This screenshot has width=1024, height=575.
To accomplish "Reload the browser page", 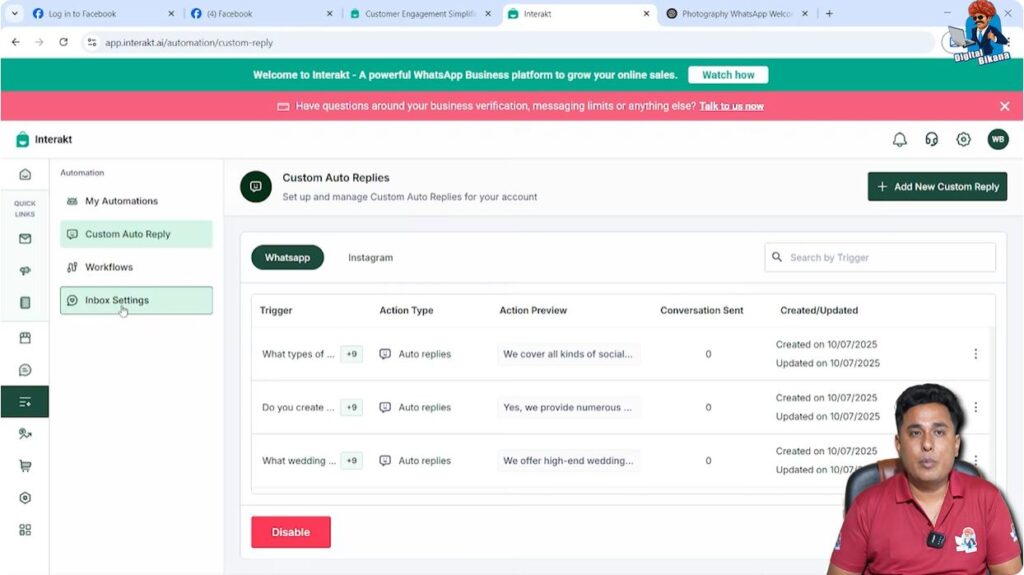I will (x=63, y=42).
